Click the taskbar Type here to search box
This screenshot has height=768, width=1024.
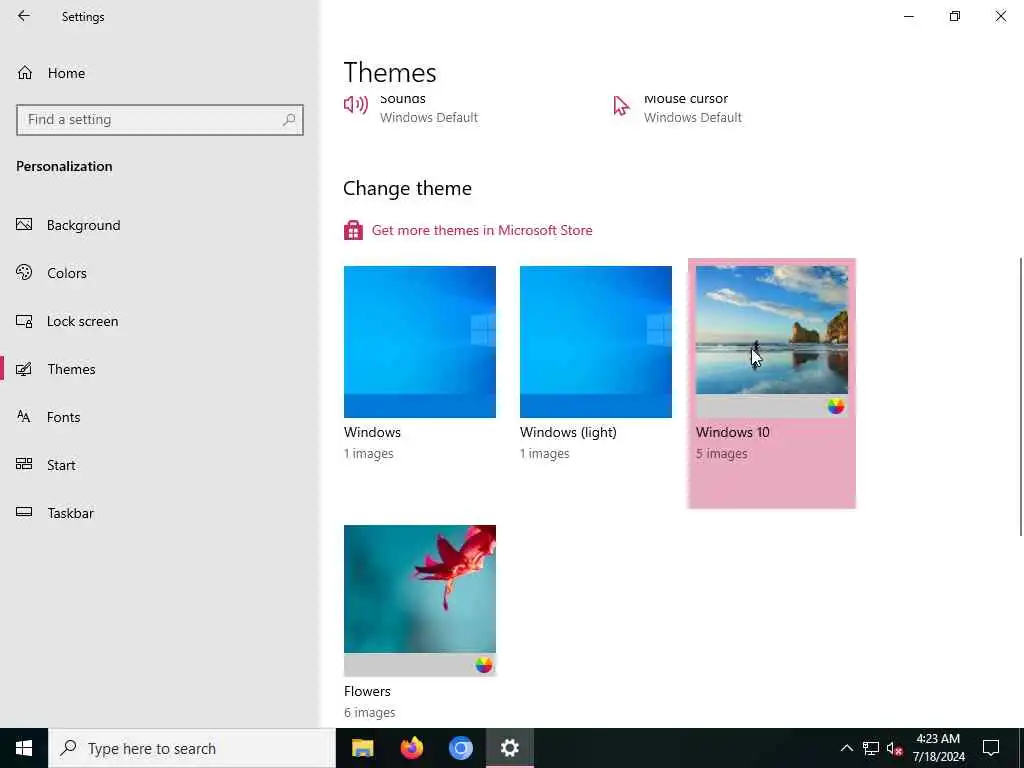[191, 748]
